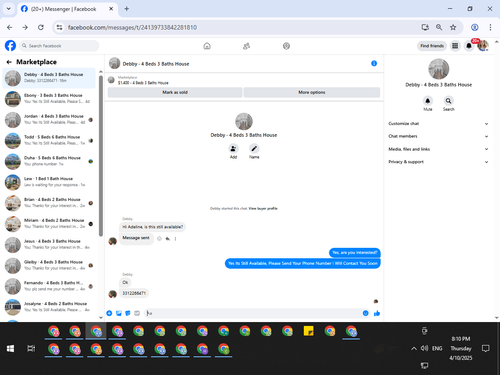Search in conversation magnifier icon
The height and width of the screenshot is (375, 500).
click(449, 101)
